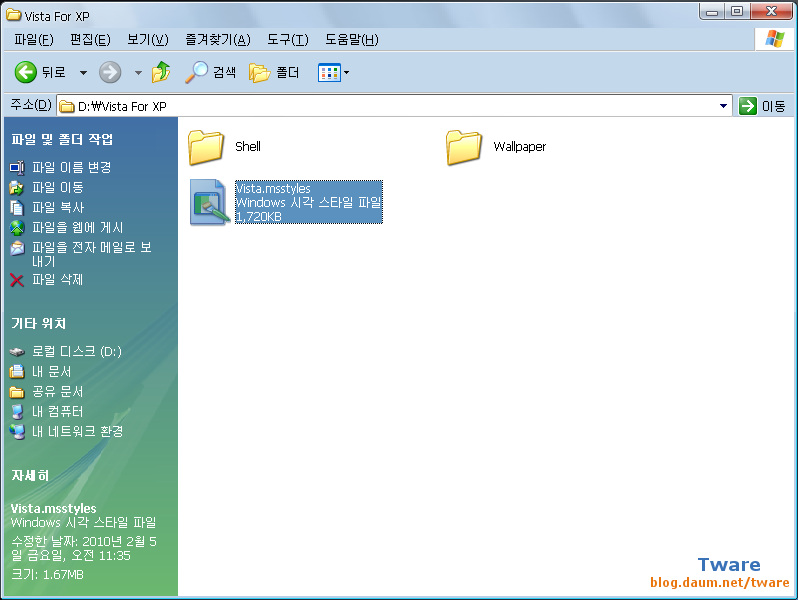Click 파일 이동 move file link
Screen dimensions: 798x600
[x=58, y=187]
